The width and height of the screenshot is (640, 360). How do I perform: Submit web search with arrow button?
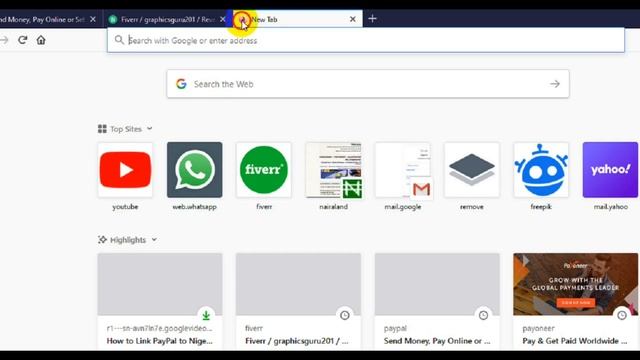(x=554, y=84)
